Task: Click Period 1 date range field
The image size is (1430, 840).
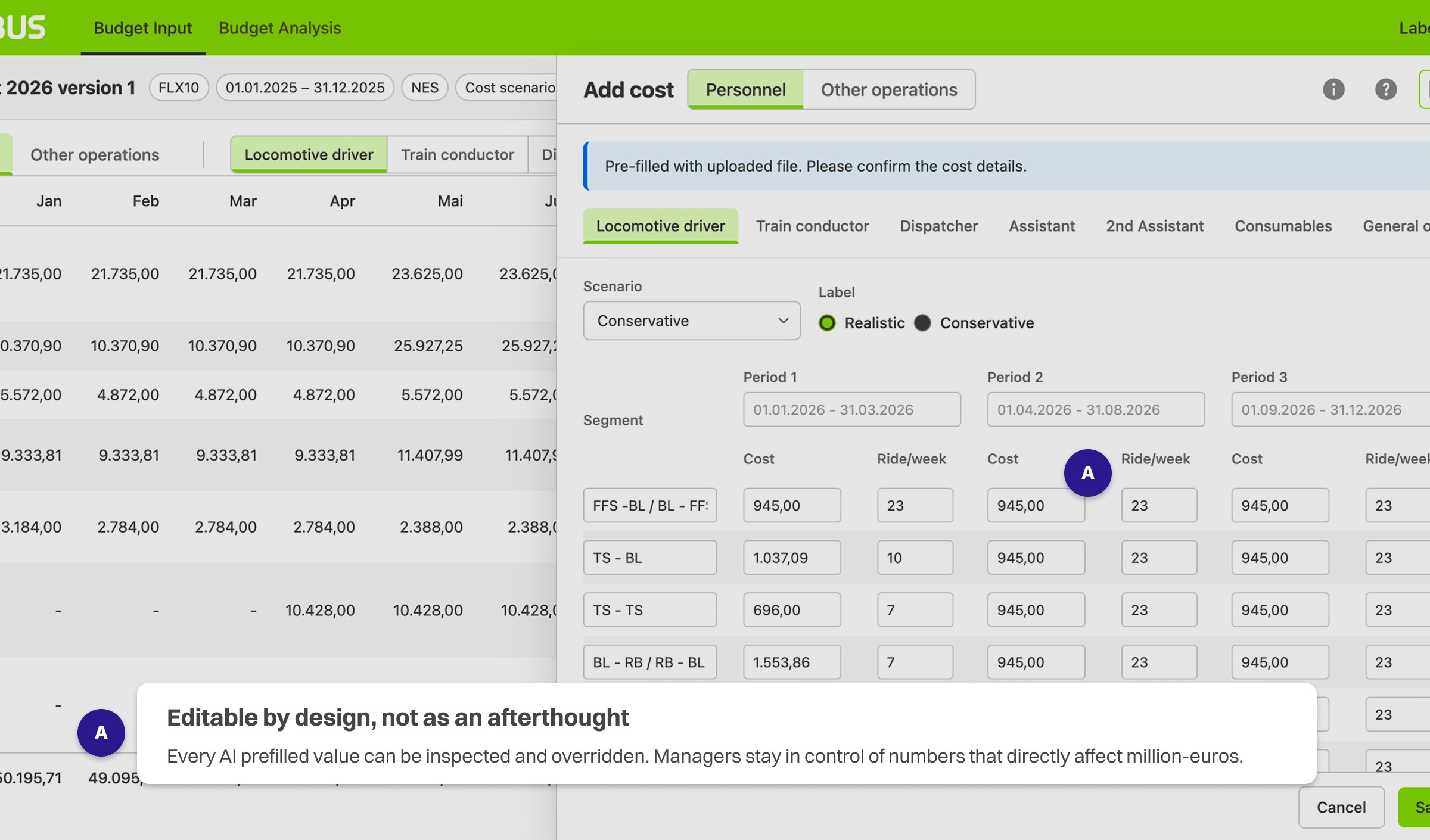Action: (851, 409)
